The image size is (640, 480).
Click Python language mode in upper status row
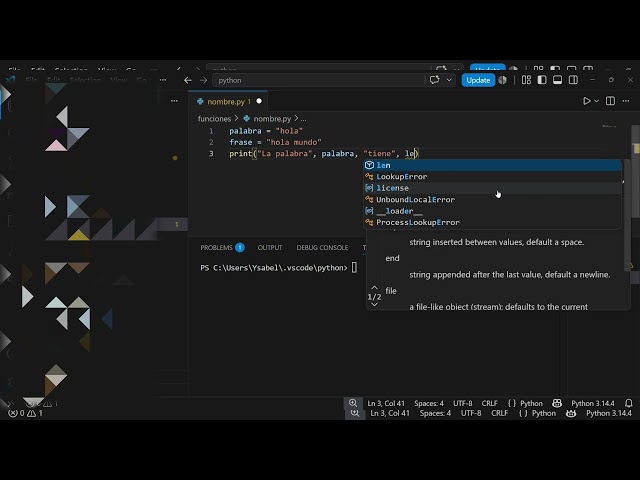coord(525,403)
